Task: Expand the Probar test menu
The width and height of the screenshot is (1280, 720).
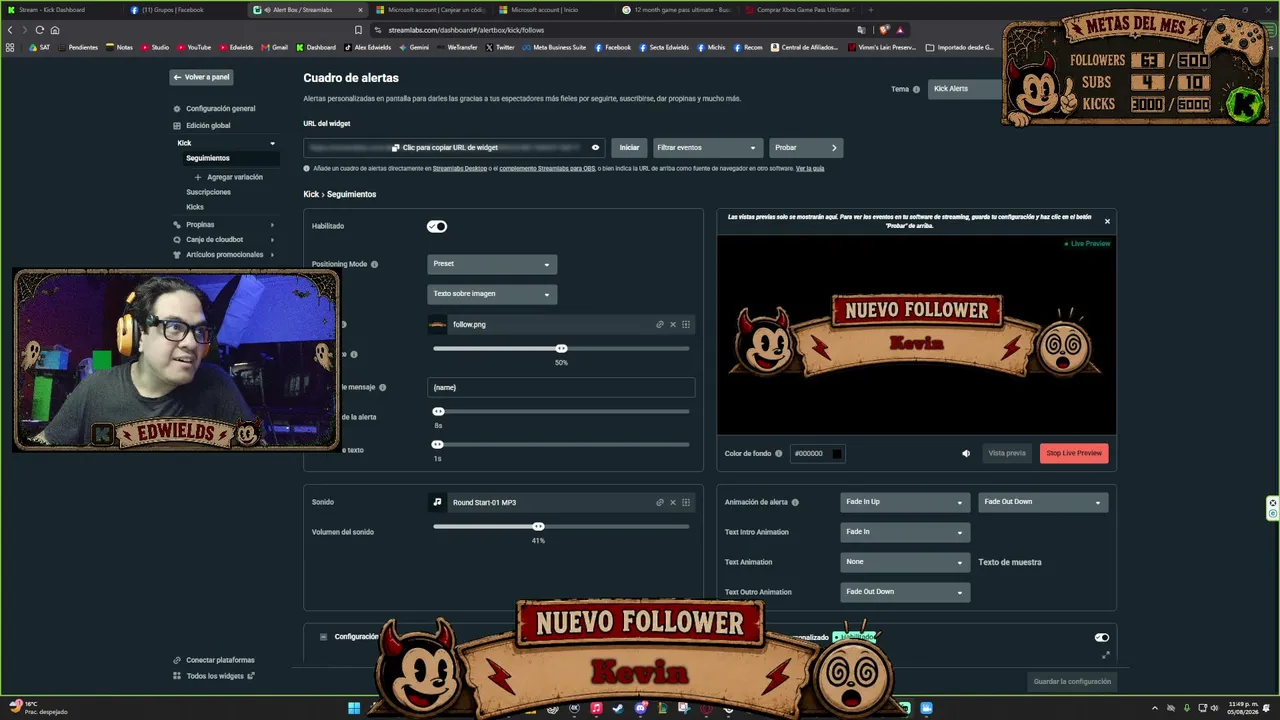Action: click(806, 147)
